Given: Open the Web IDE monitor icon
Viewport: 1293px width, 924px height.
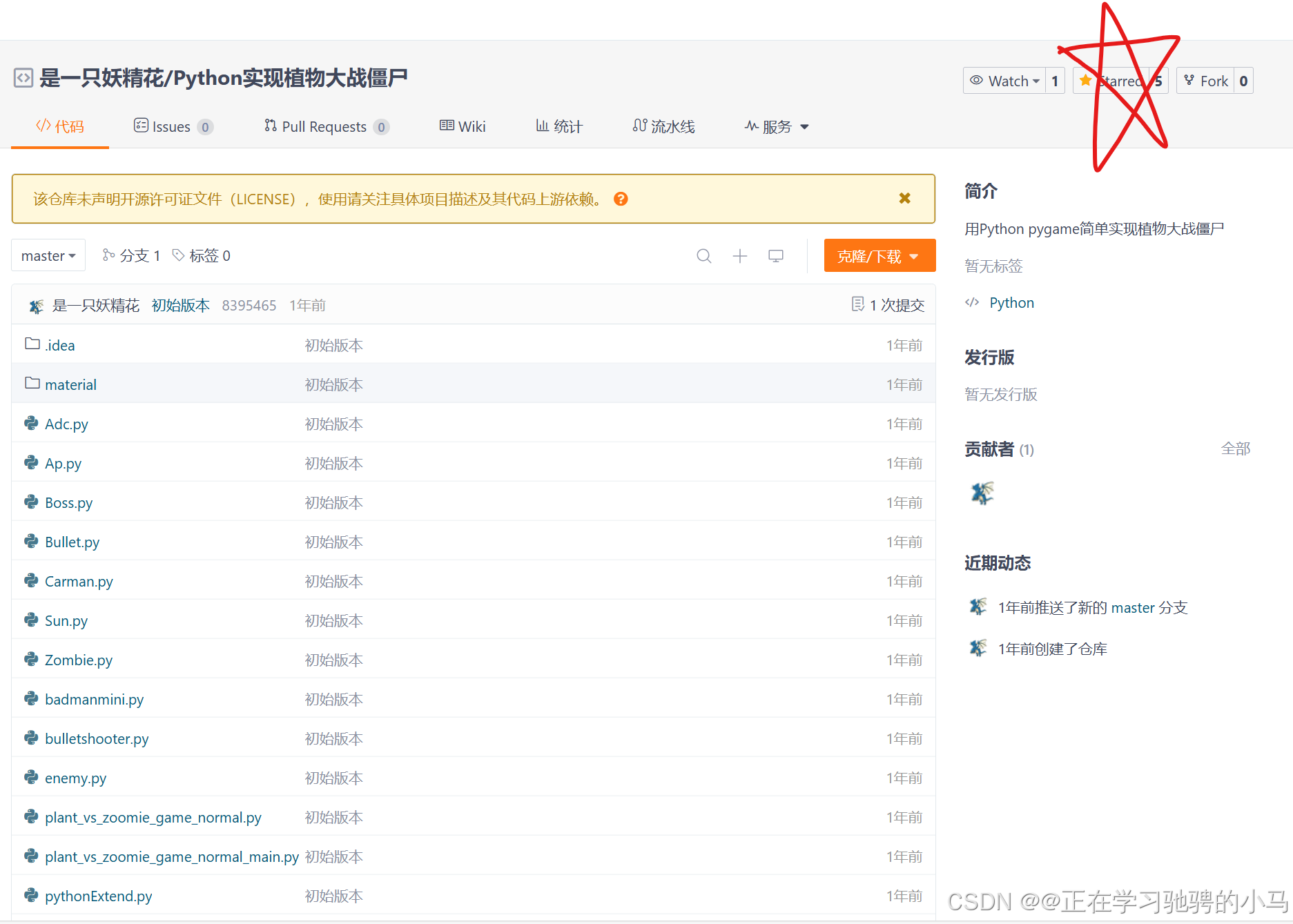Looking at the screenshot, I should (776, 256).
